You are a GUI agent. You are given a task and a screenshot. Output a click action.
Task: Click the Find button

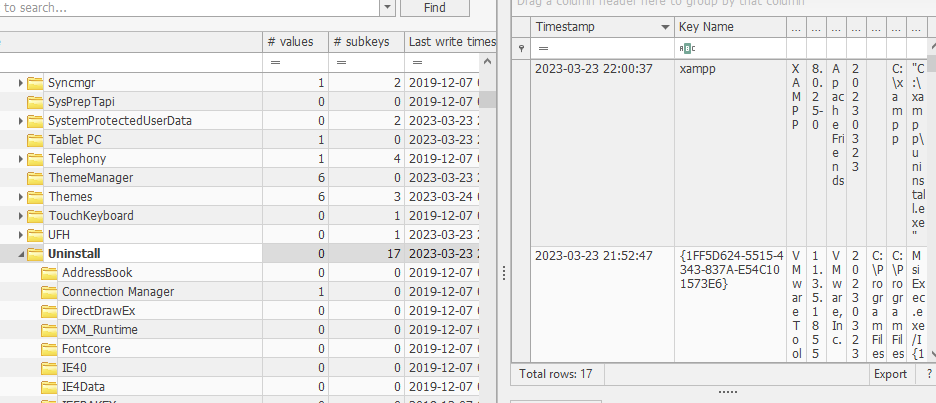[435, 8]
